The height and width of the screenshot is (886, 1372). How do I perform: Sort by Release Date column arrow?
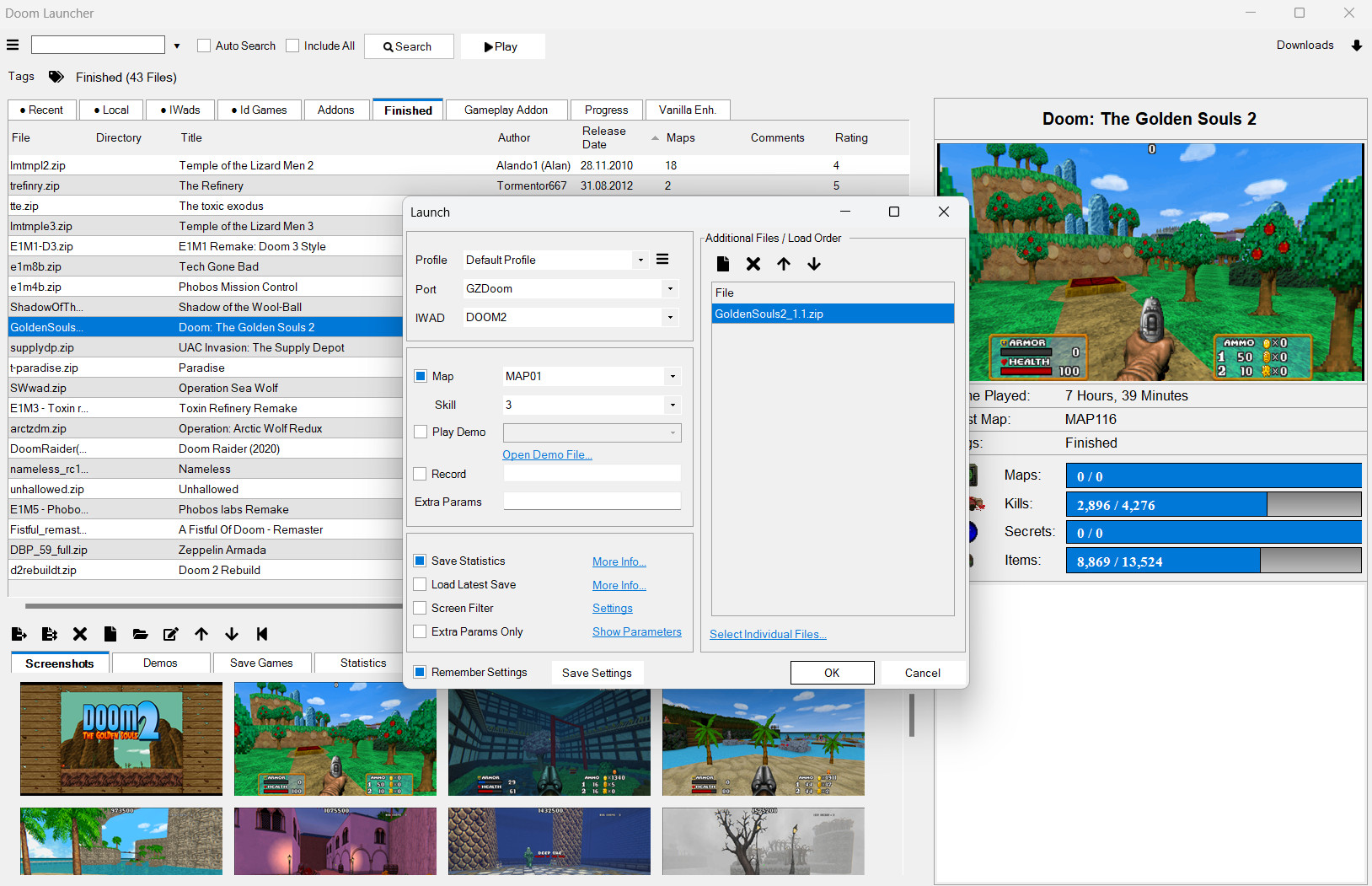tap(655, 138)
